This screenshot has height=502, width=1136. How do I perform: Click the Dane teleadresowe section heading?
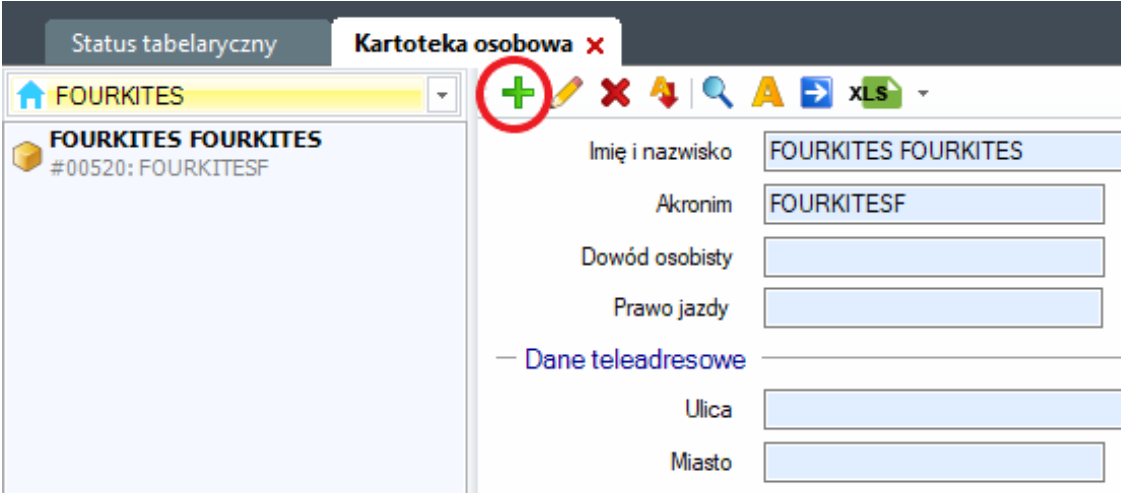coord(635,359)
